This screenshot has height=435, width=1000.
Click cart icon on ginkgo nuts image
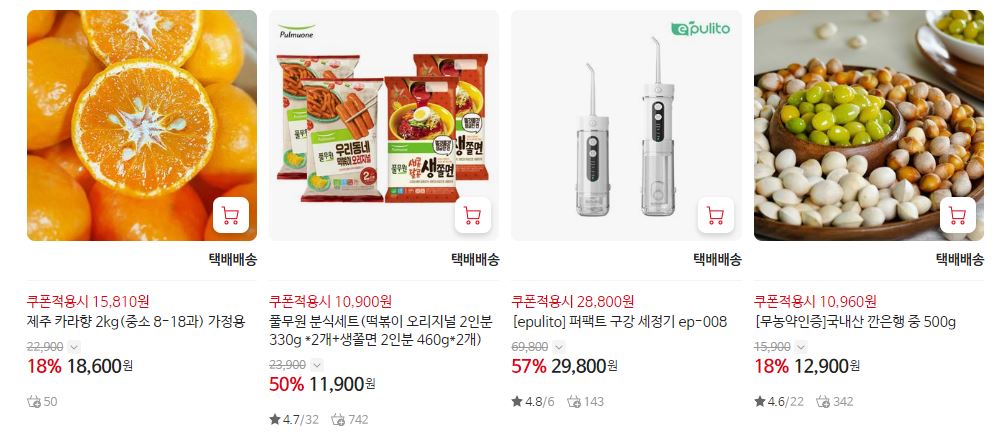pyautogui.click(x=957, y=215)
